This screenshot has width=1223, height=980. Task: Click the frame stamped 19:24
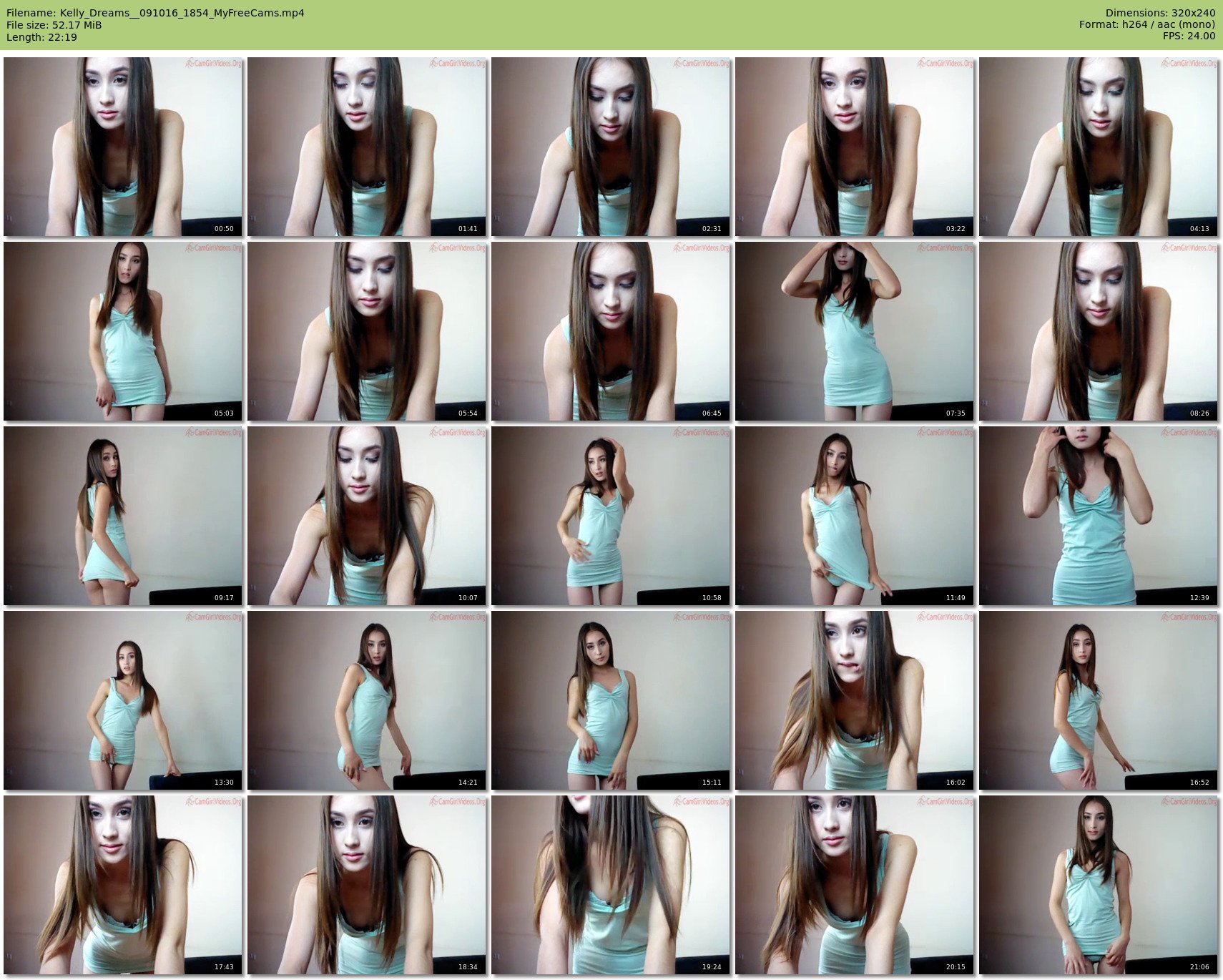click(611, 885)
